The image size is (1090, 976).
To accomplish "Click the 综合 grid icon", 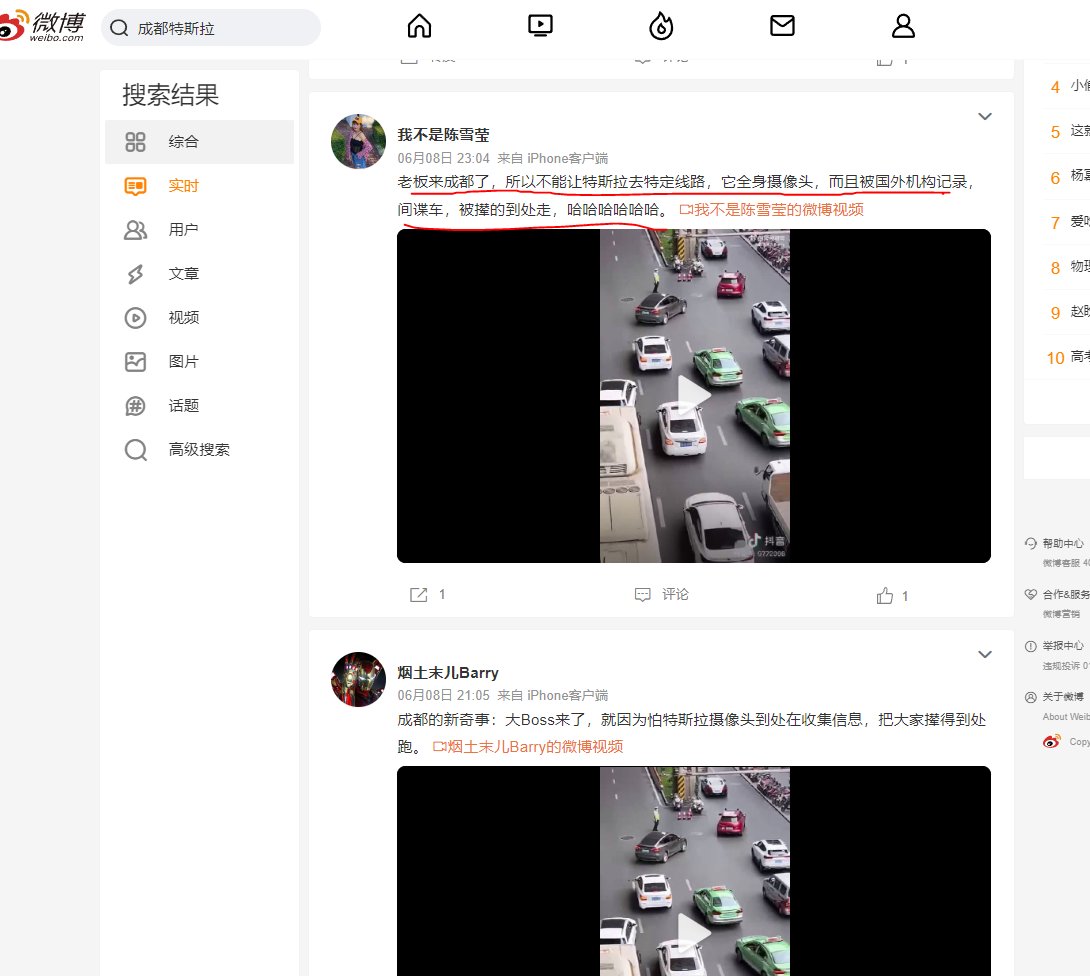I will (x=135, y=142).
